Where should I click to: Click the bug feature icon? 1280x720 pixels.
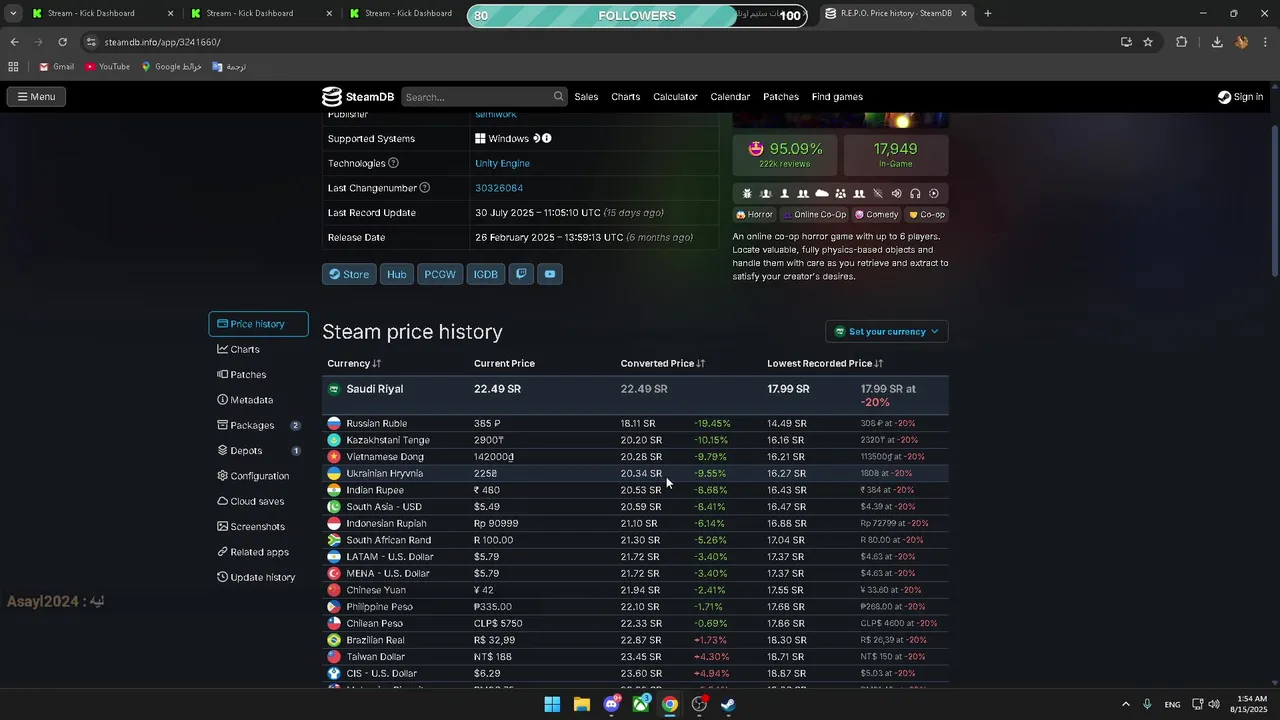(x=747, y=194)
